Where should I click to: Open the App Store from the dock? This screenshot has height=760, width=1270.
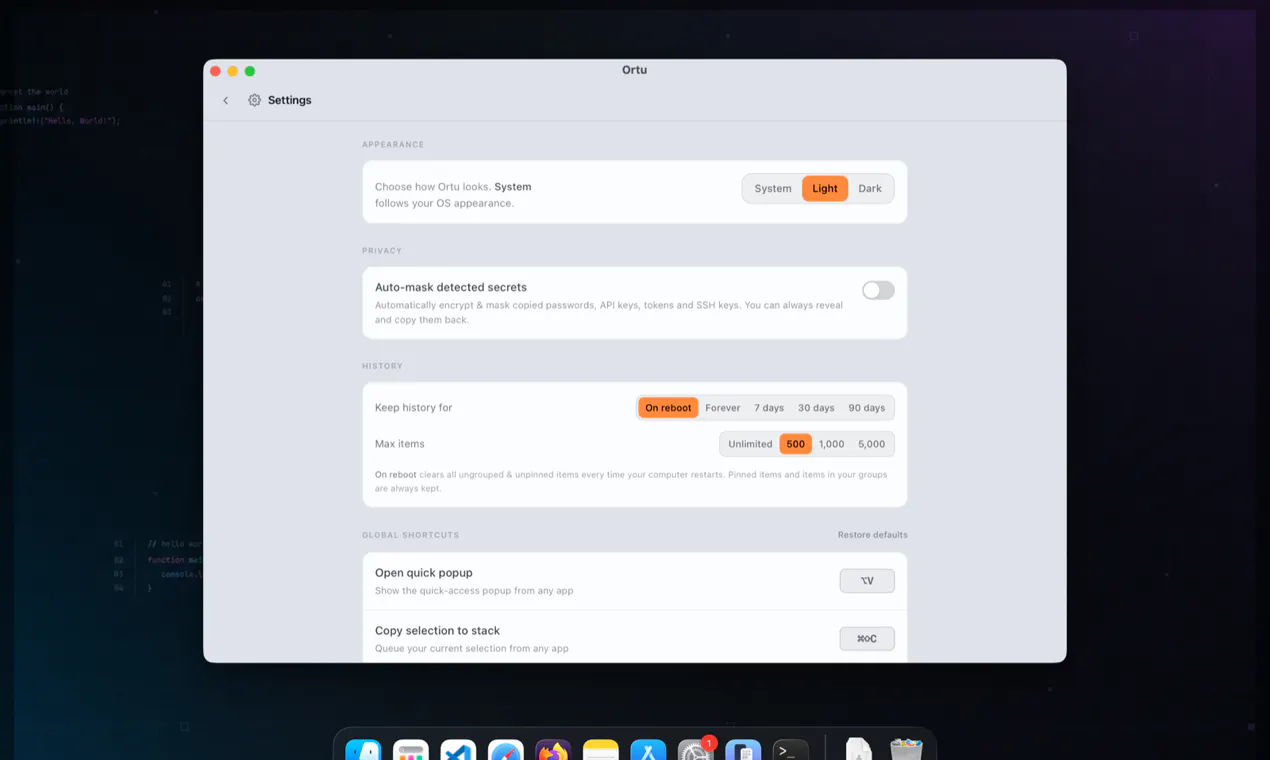click(x=648, y=751)
